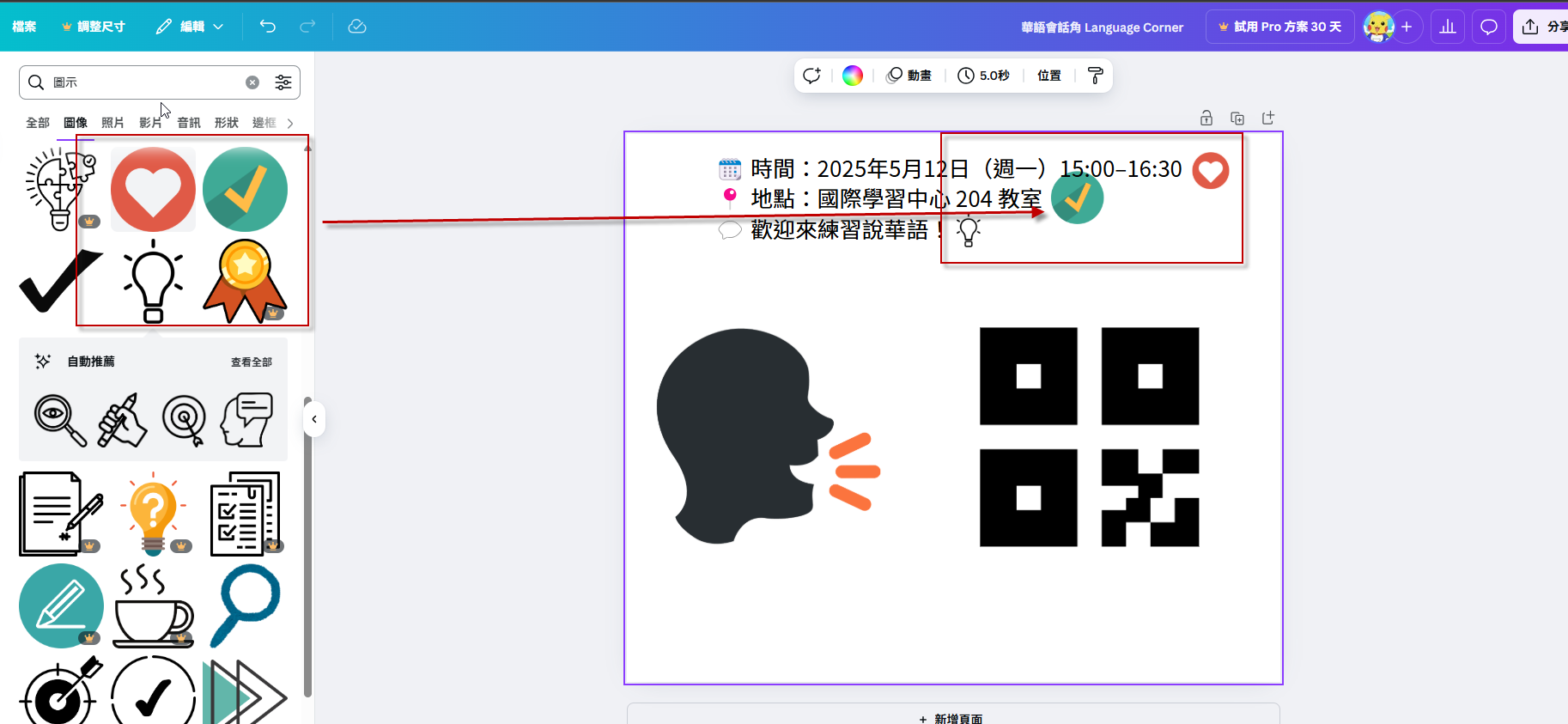Viewport: 1568px width, 724px height.
Task: Open search filter settings
Action: 283,82
